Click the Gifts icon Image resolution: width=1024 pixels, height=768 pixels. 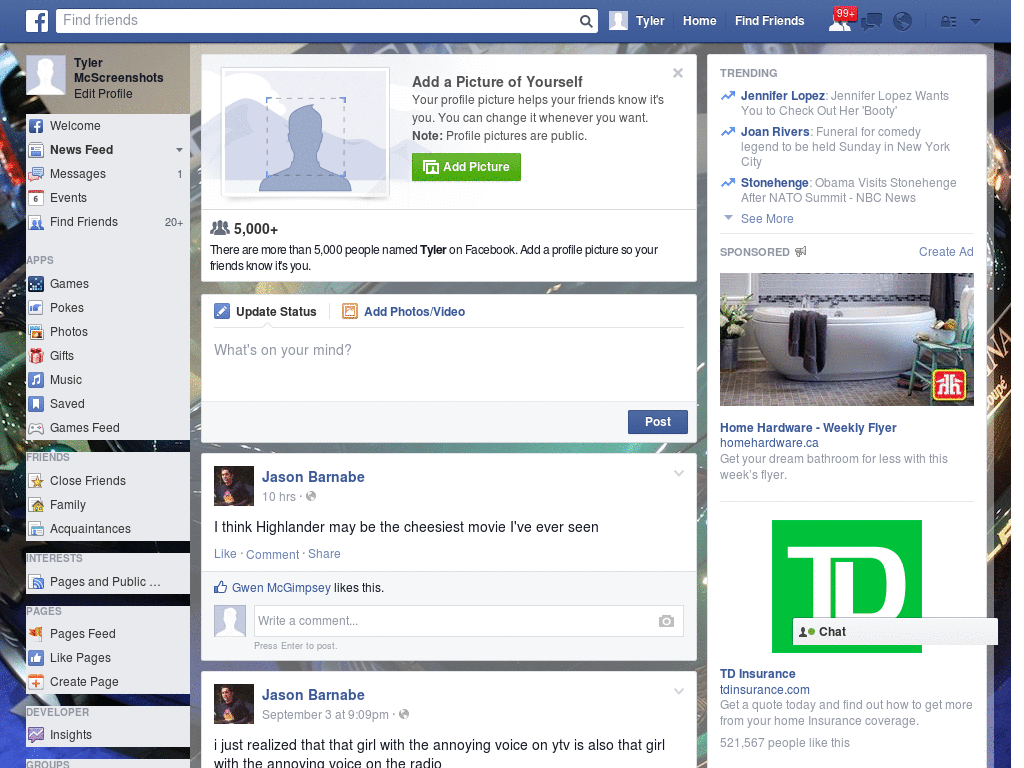pyautogui.click(x=37, y=356)
